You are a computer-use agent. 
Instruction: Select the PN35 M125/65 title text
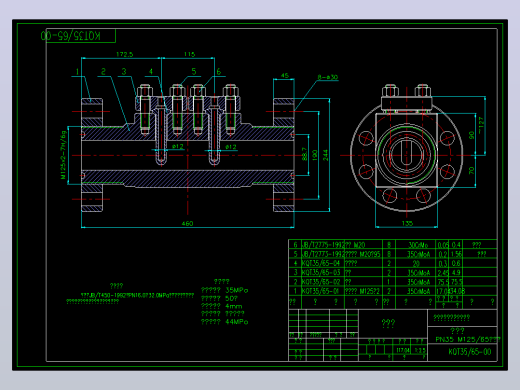pyautogui.click(x=468, y=340)
